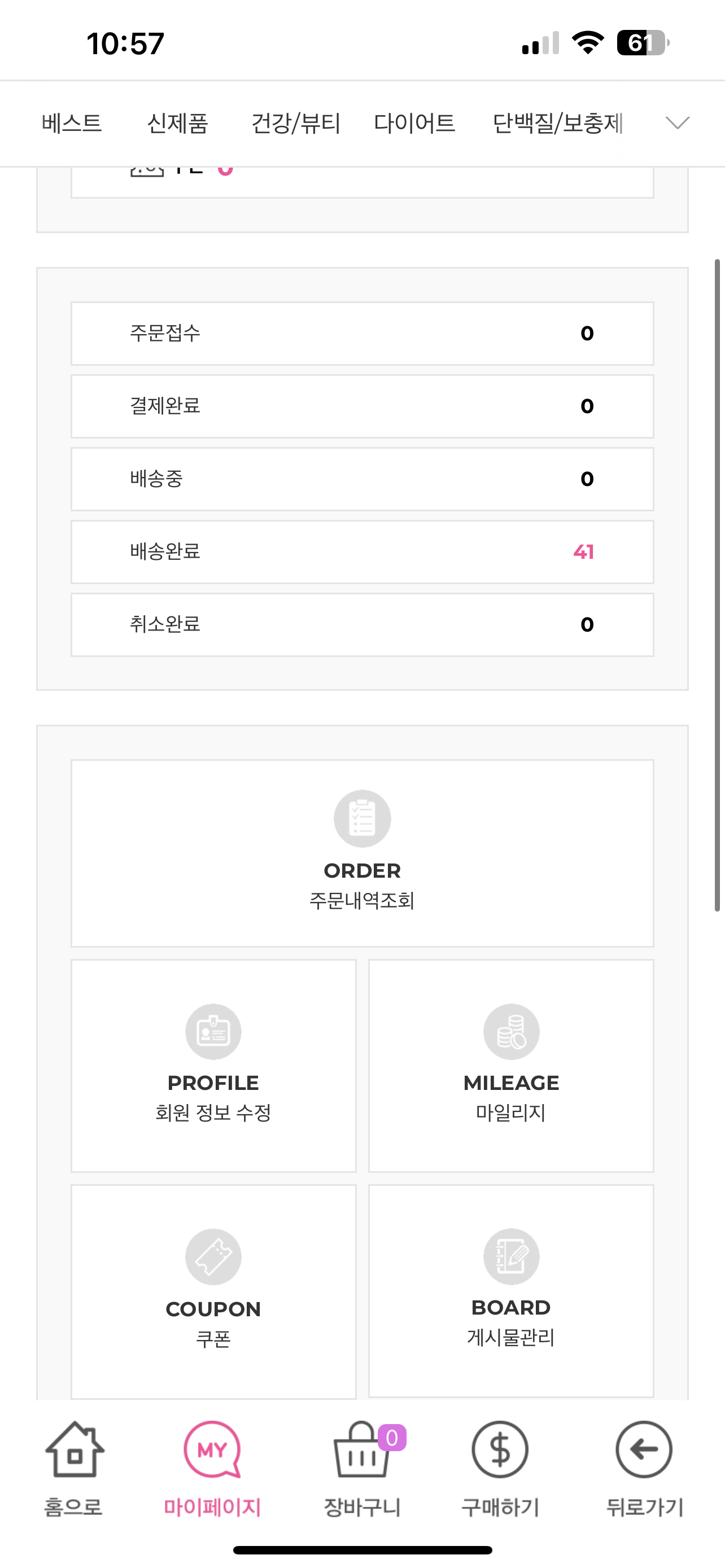Select the 건강/뷰티 tab
The height and width of the screenshot is (1568, 725).
coord(296,123)
